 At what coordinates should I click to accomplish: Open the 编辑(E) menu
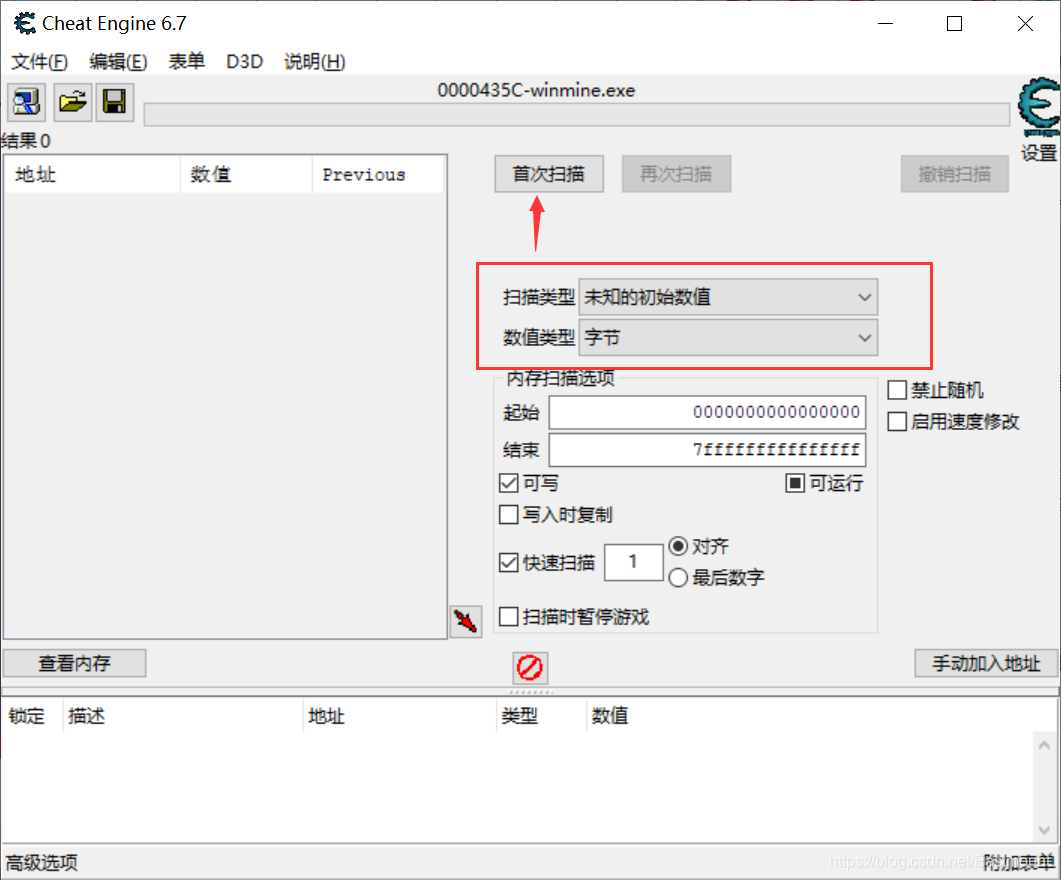tap(118, 62)
